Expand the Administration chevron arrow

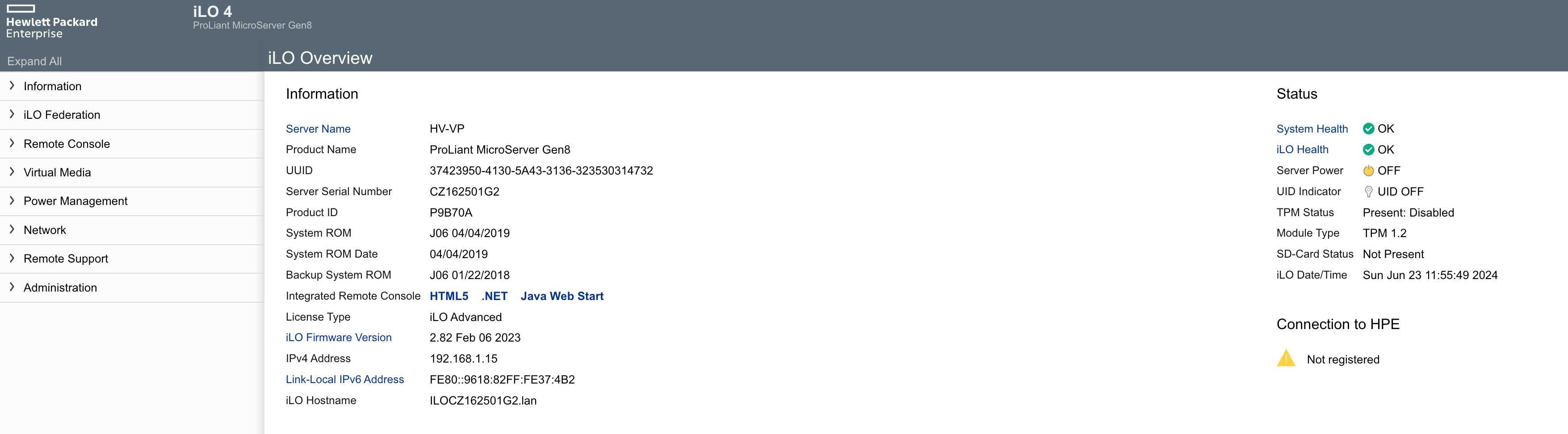pyautogui.click(x=12, y=287)
